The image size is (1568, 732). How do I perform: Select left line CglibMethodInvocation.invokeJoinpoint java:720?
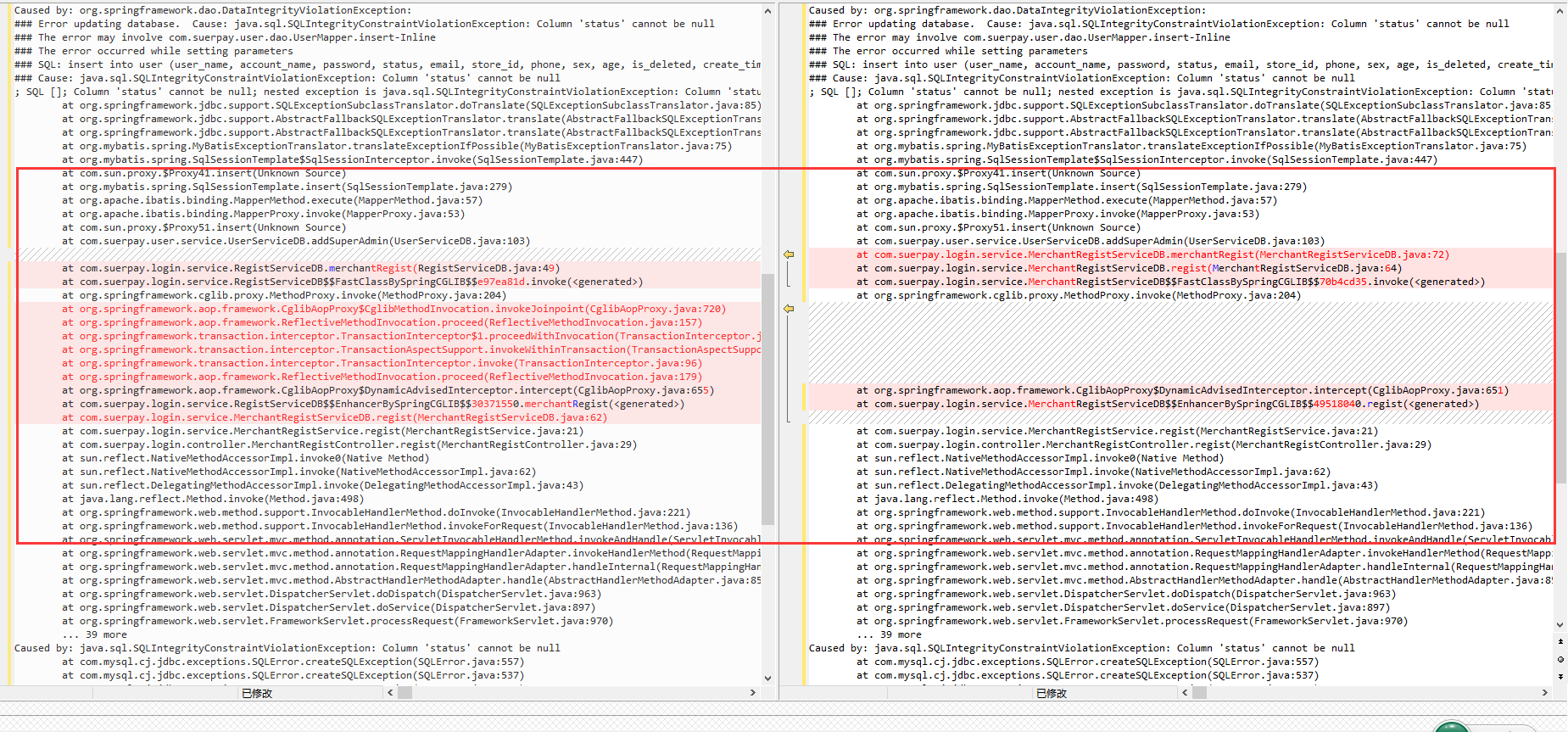point(393,309)
